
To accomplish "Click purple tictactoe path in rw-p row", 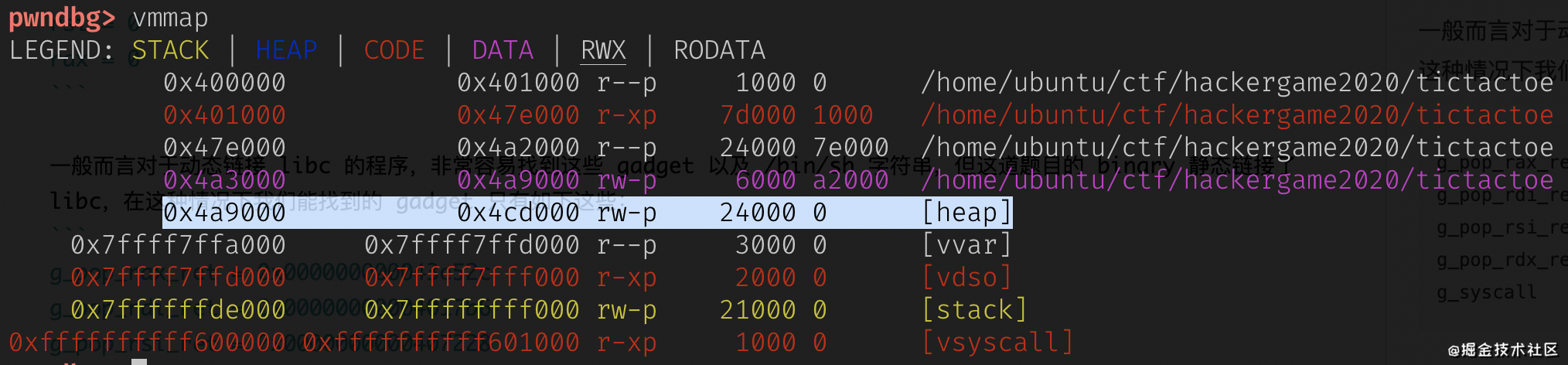I will tap(1237, 180).
